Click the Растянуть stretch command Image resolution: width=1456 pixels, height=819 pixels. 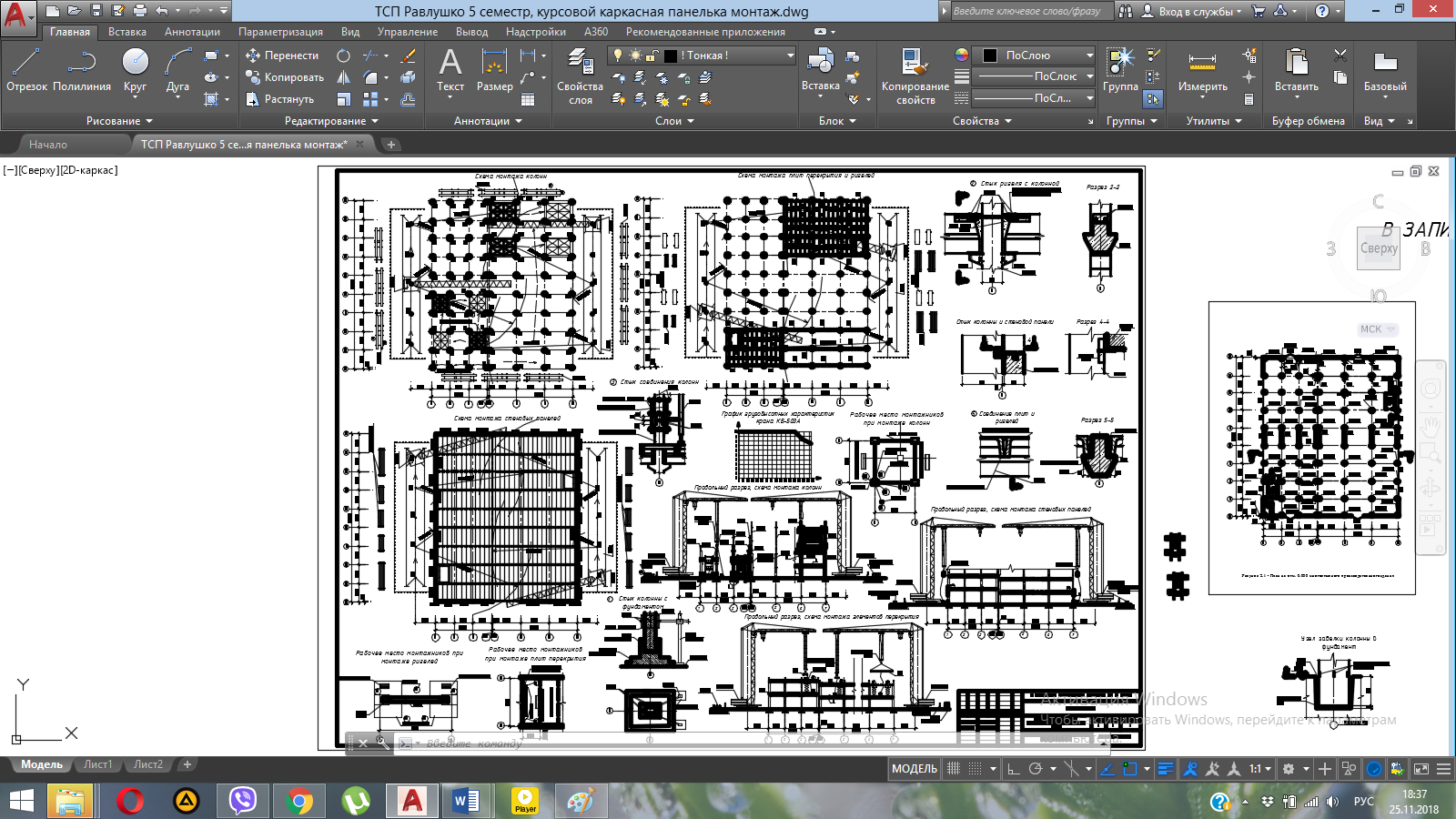point(279,99)
